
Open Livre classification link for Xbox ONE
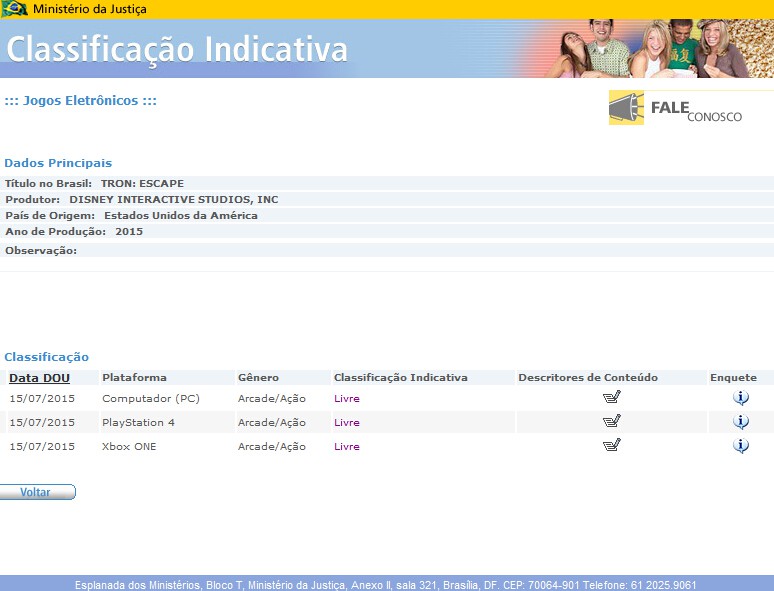tap(347, 446)
